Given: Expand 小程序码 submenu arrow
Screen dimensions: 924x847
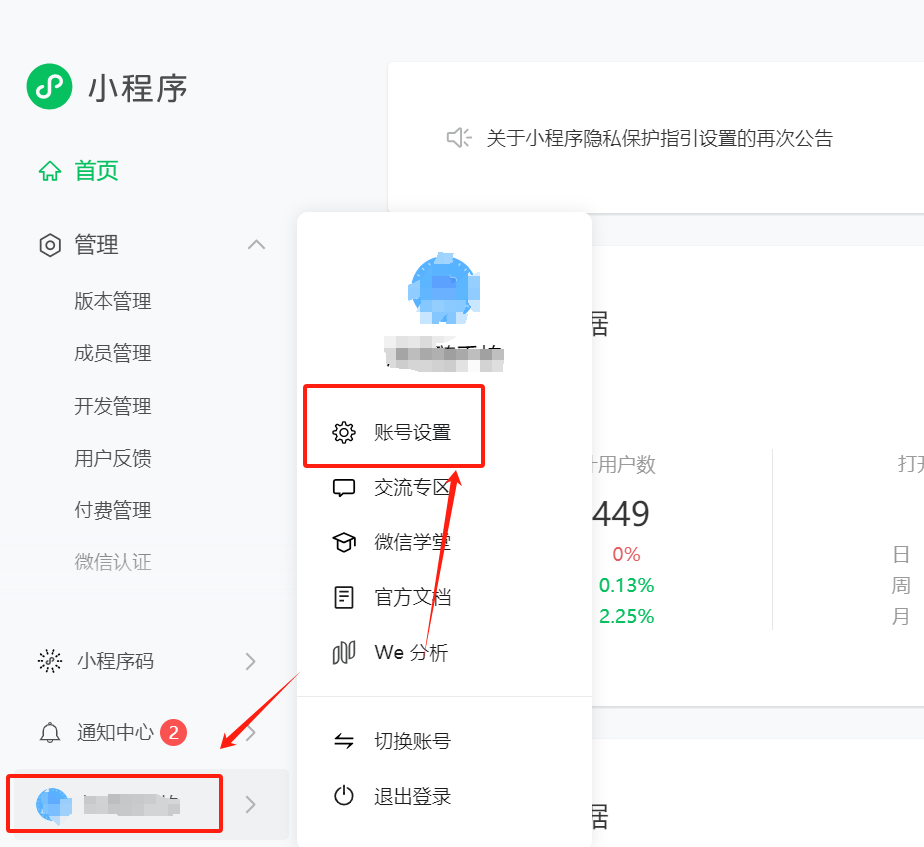Looking at the screenshot, I should tap(250, 661).
